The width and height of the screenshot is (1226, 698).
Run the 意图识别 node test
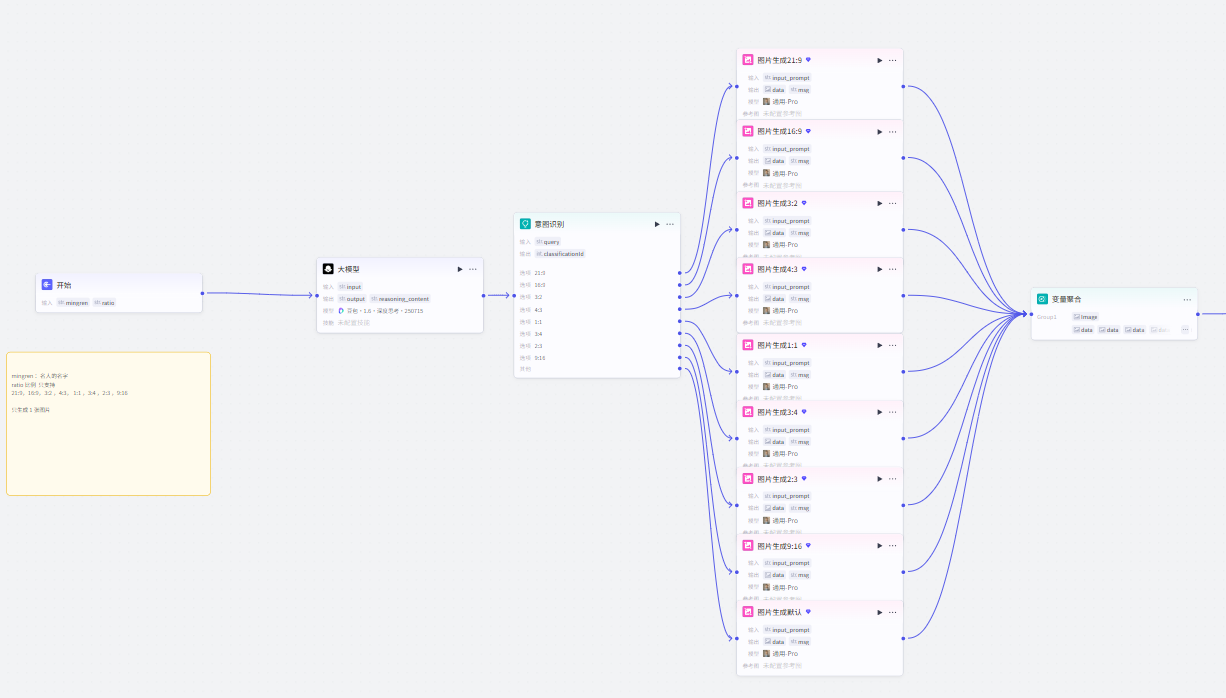click(657, 224)
